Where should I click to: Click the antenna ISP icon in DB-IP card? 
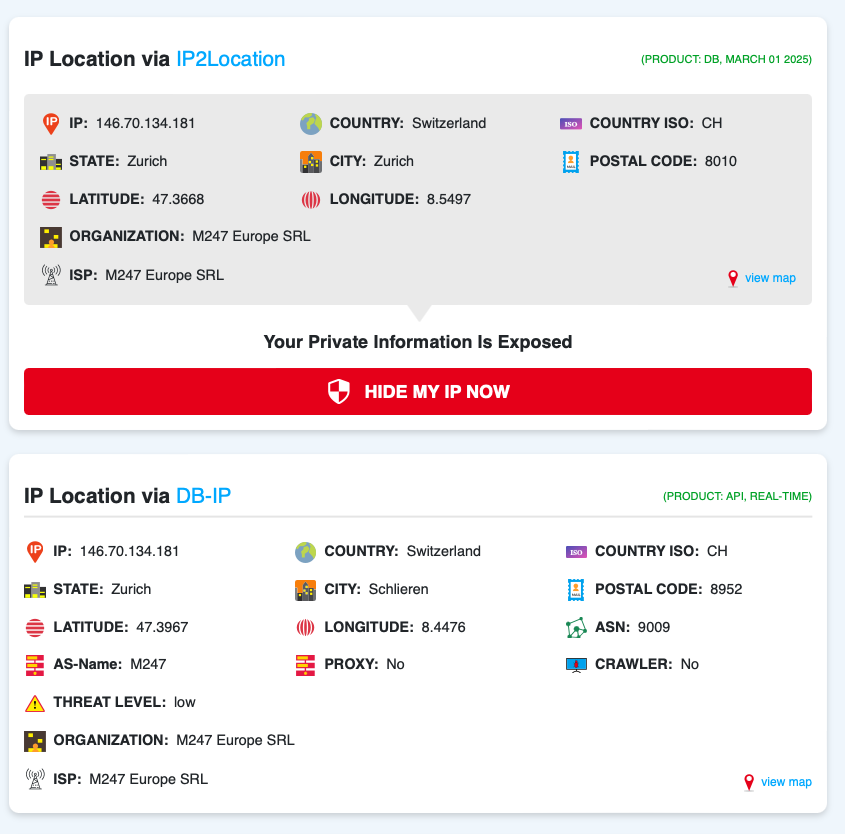pos(35,779)
